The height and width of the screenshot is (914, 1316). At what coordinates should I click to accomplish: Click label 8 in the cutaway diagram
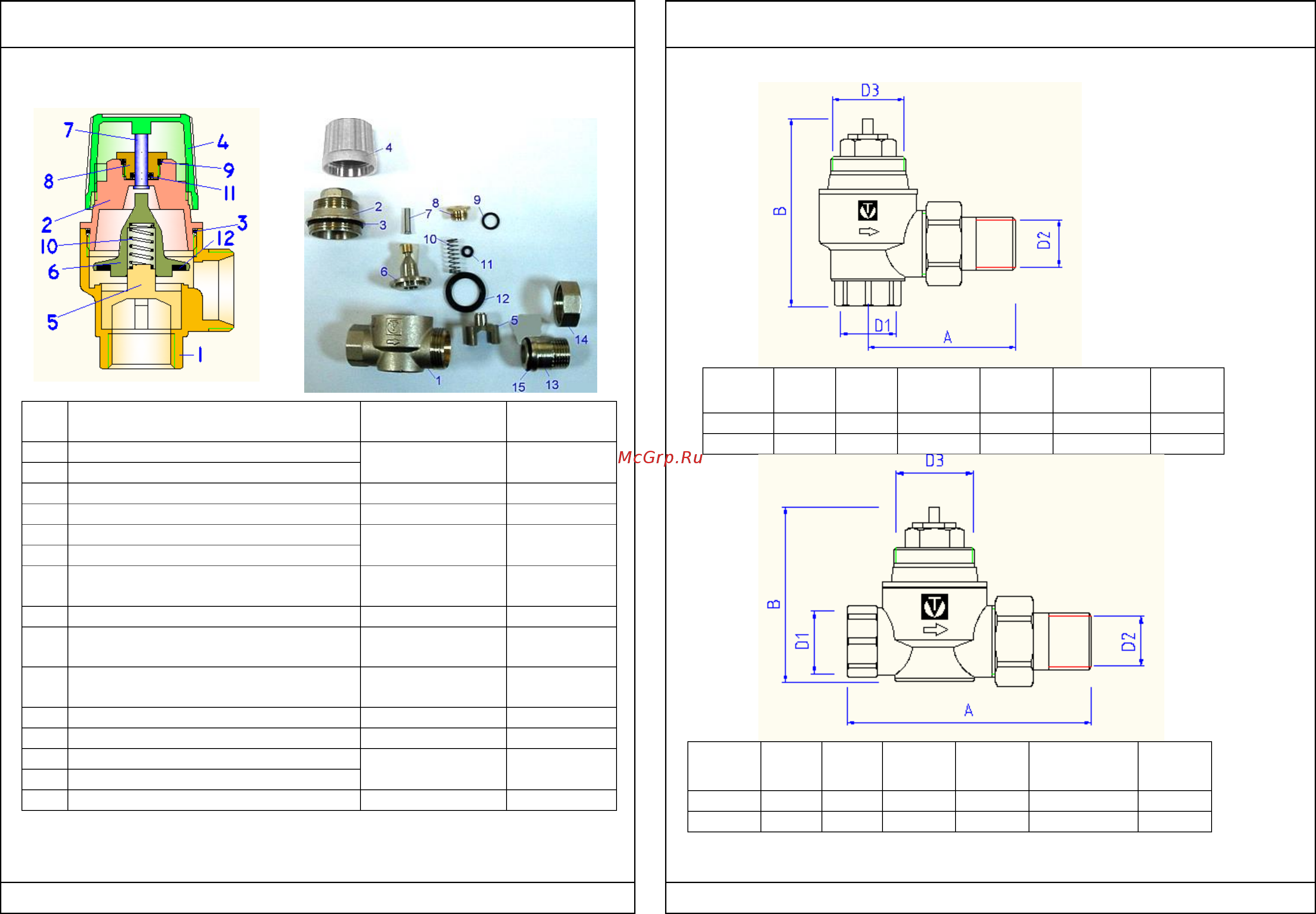tap(49, 181)
